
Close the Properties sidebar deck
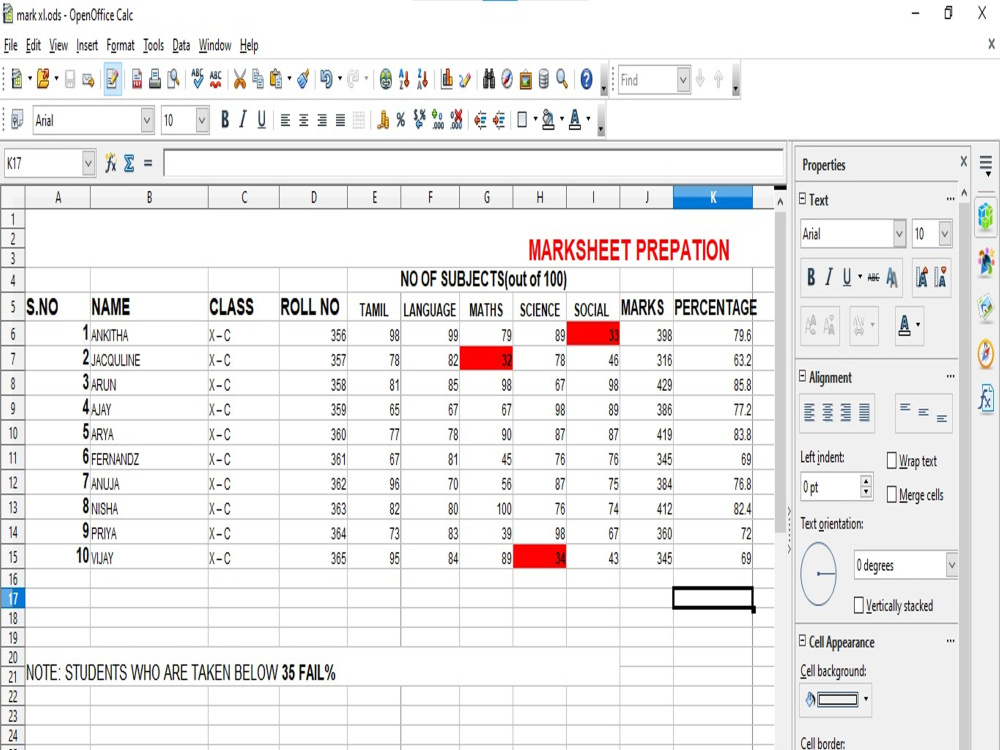[x=964, y=162]
